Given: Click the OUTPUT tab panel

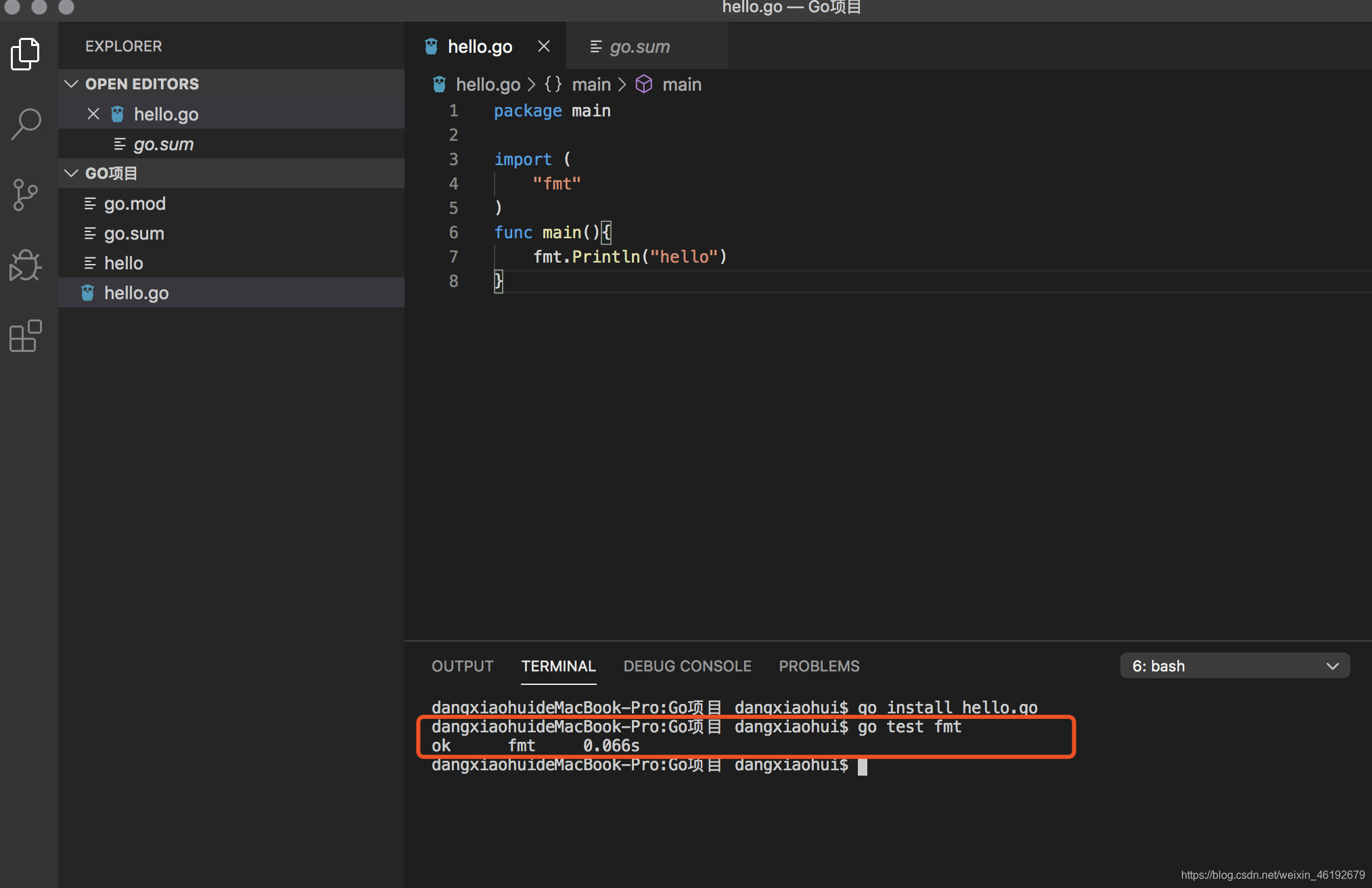Looking at the screenshot, I should click(x=462, y=666).
